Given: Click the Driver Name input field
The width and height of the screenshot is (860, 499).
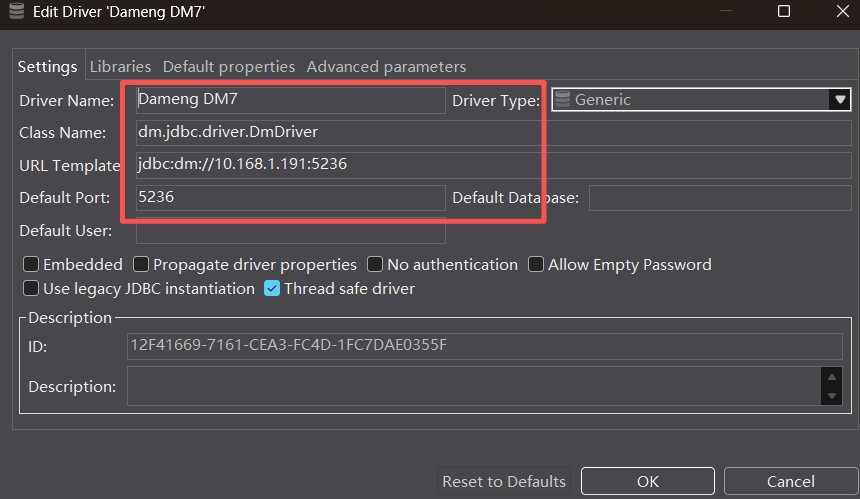Looking at the screenshot, I should click(x=290, y=100).
